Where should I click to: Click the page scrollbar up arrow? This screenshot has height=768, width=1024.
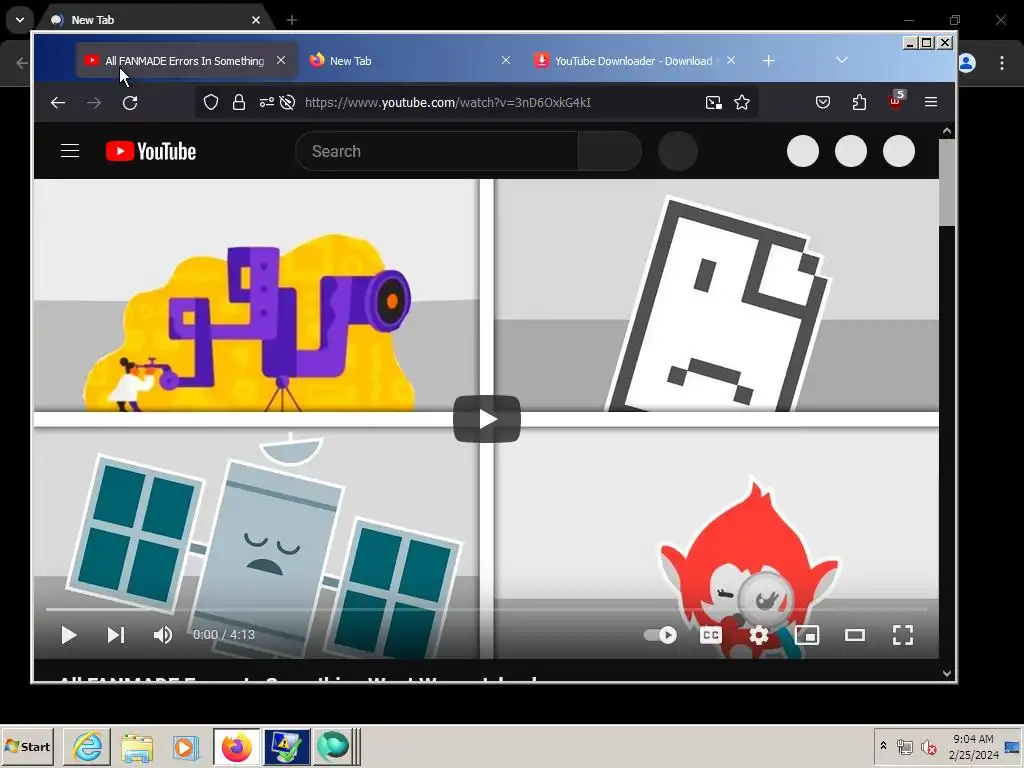947,131
